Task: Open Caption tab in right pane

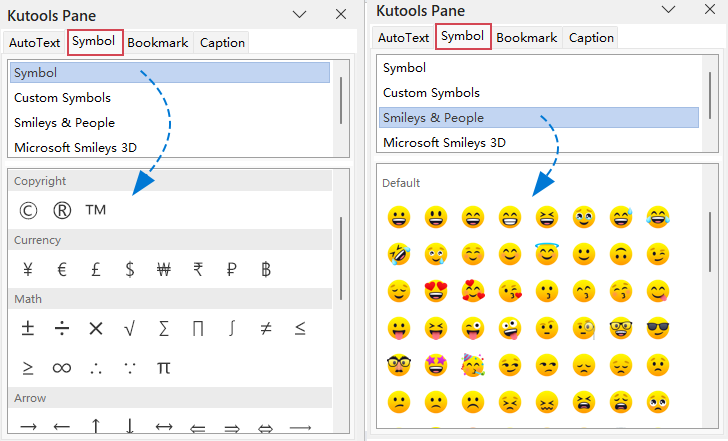Action: tap(591, 38)
